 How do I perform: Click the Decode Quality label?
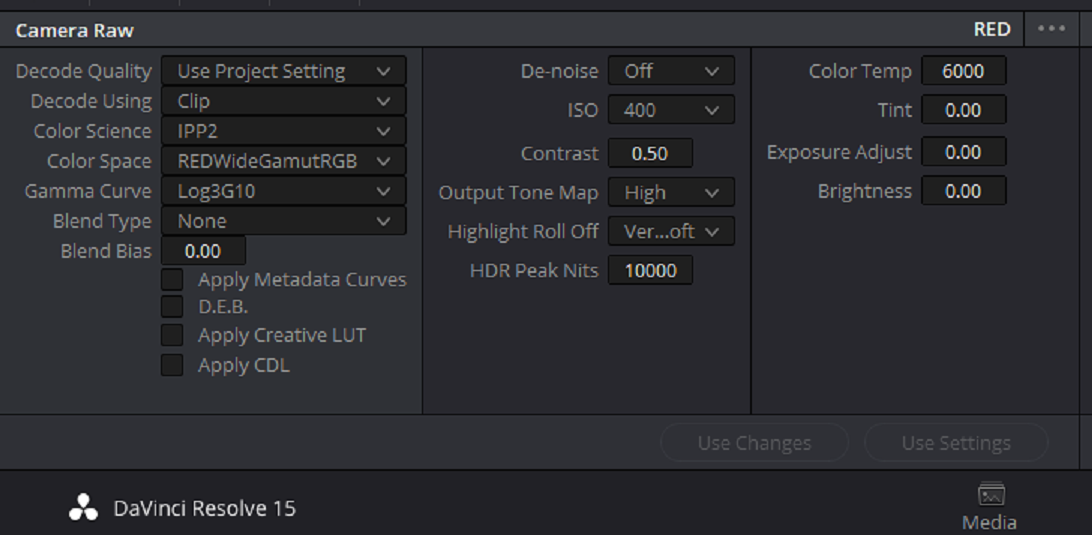(84, 71)
